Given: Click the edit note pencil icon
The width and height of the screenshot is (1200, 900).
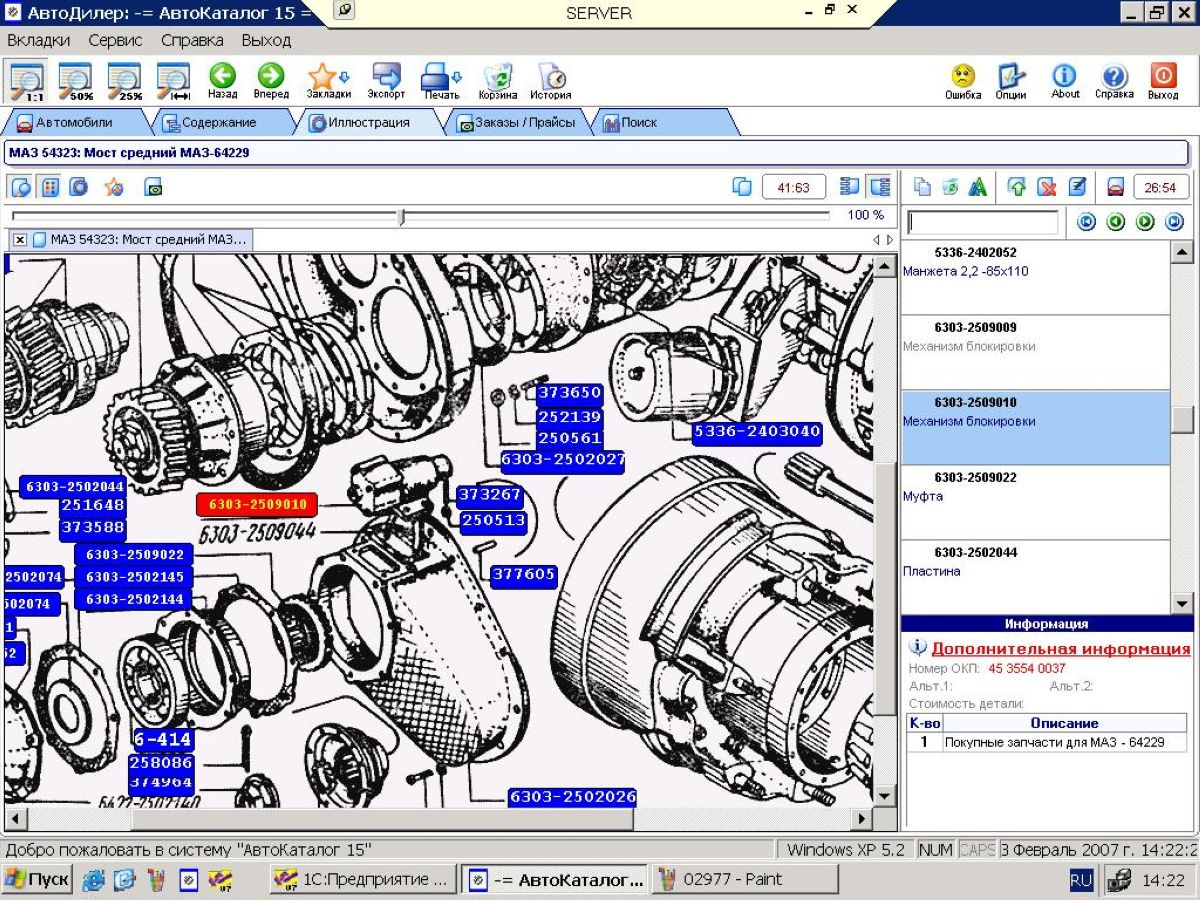Looking at the screenshot, I should tap(1077, 187).
